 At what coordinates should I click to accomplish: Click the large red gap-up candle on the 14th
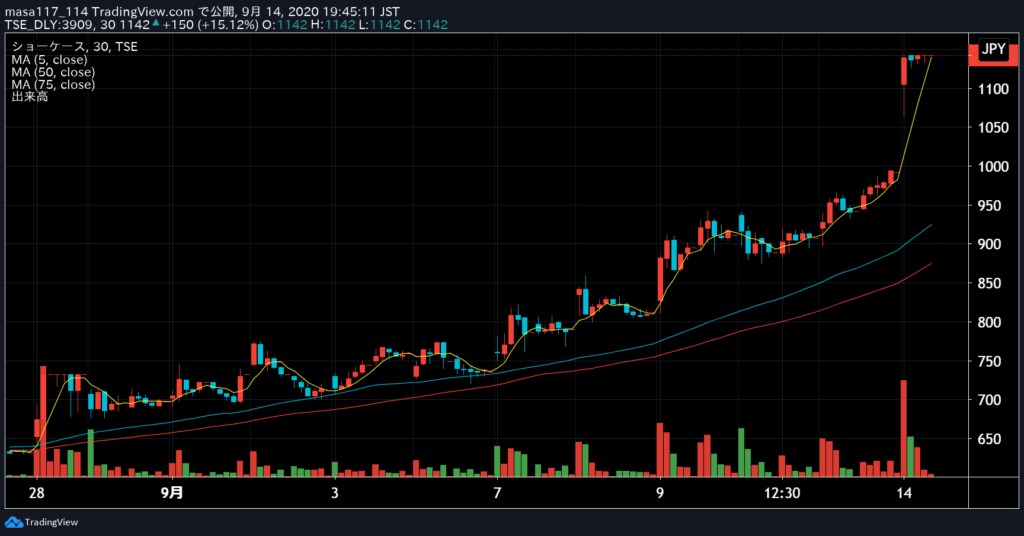tap(904, 71)
